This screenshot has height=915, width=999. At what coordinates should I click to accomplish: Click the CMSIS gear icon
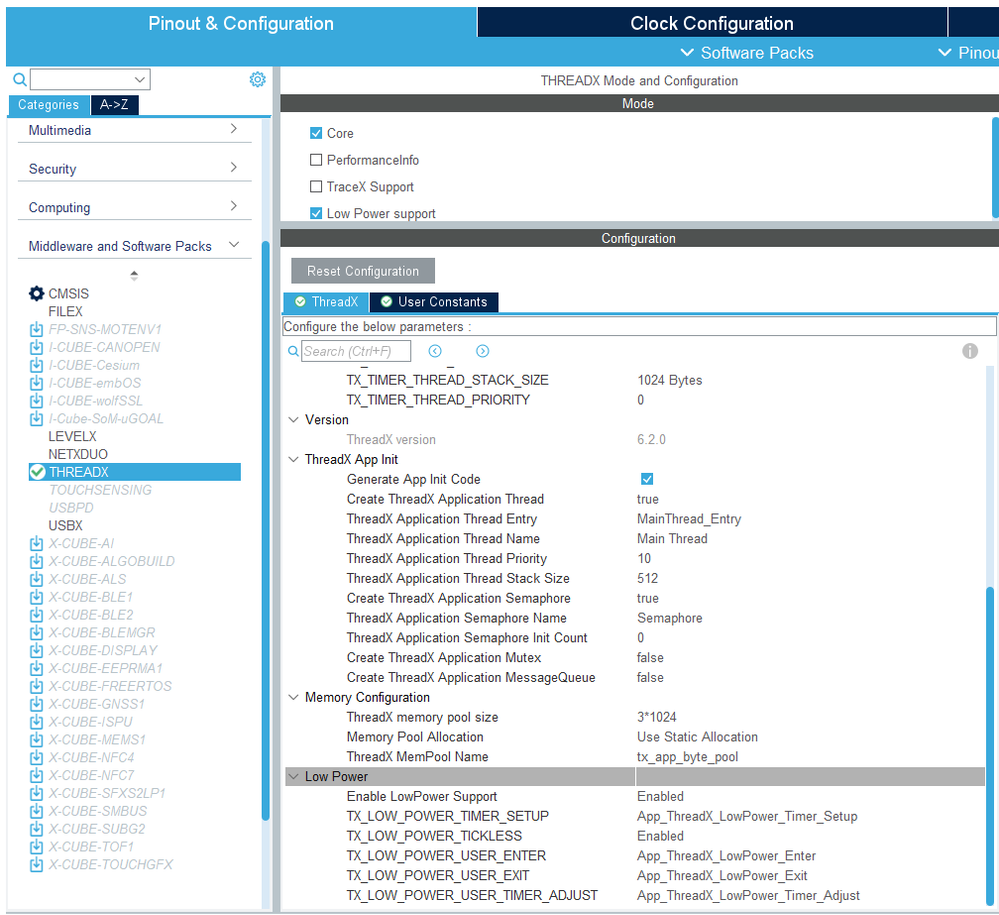point(36,294)
